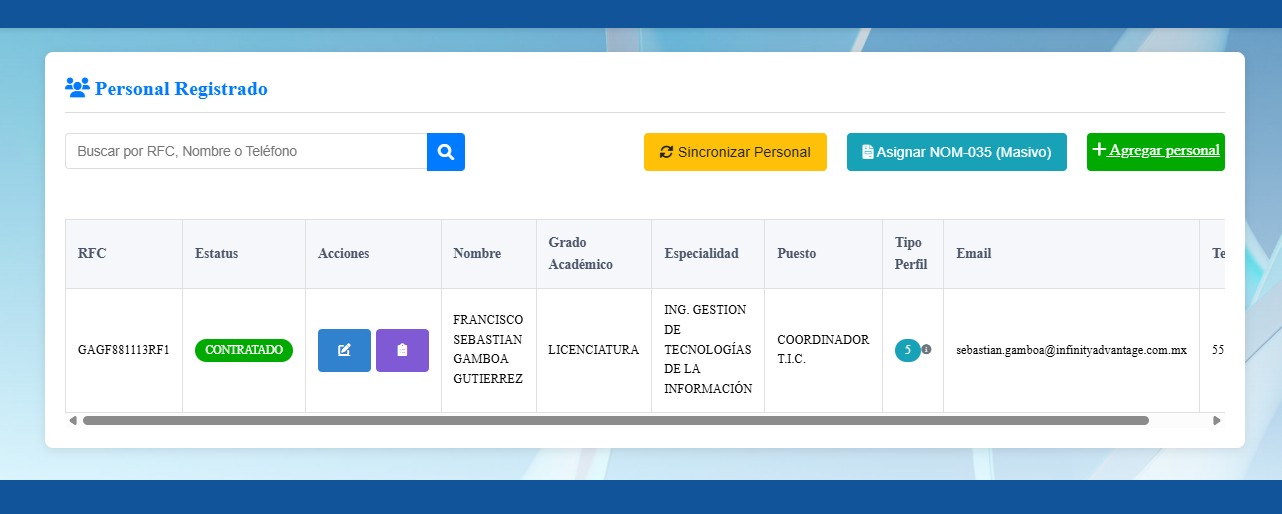Click the LICENCIATURA cell
Viewport: 1282px width, 514px height.
(593, 351)
